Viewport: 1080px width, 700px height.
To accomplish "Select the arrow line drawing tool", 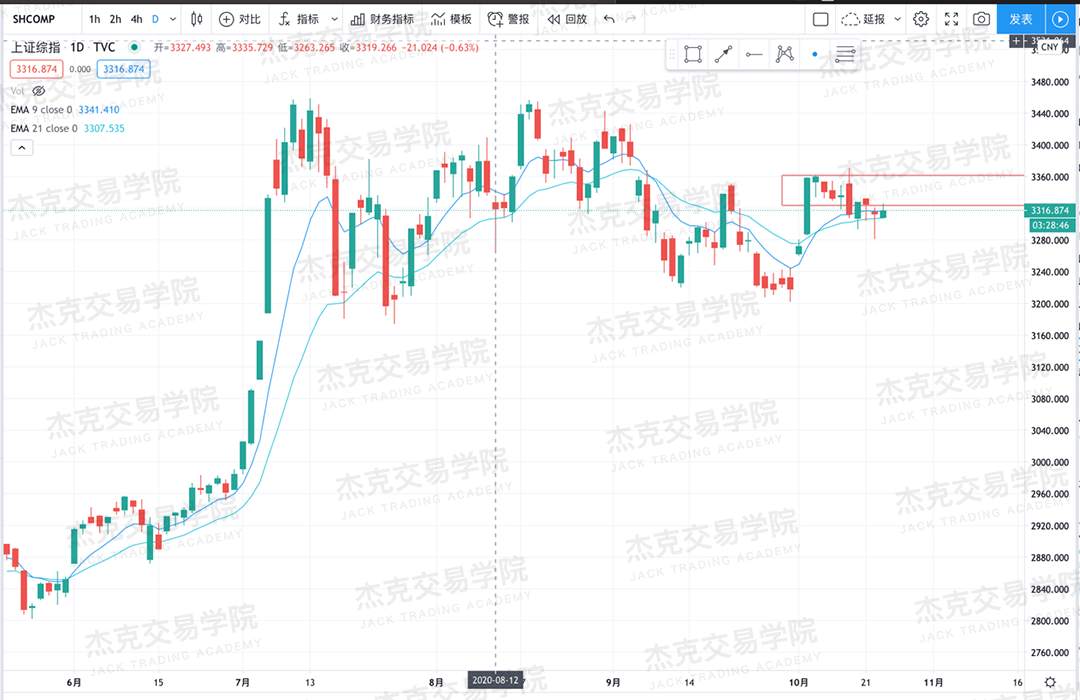I will (x=723, y=54).
